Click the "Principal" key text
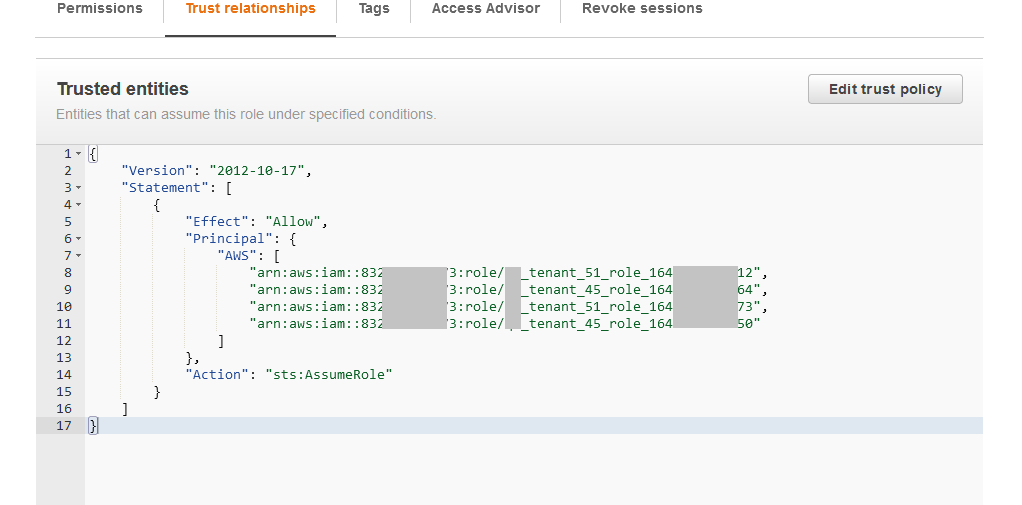Viewport: 1022px width, 505px height. pos(229,238)
